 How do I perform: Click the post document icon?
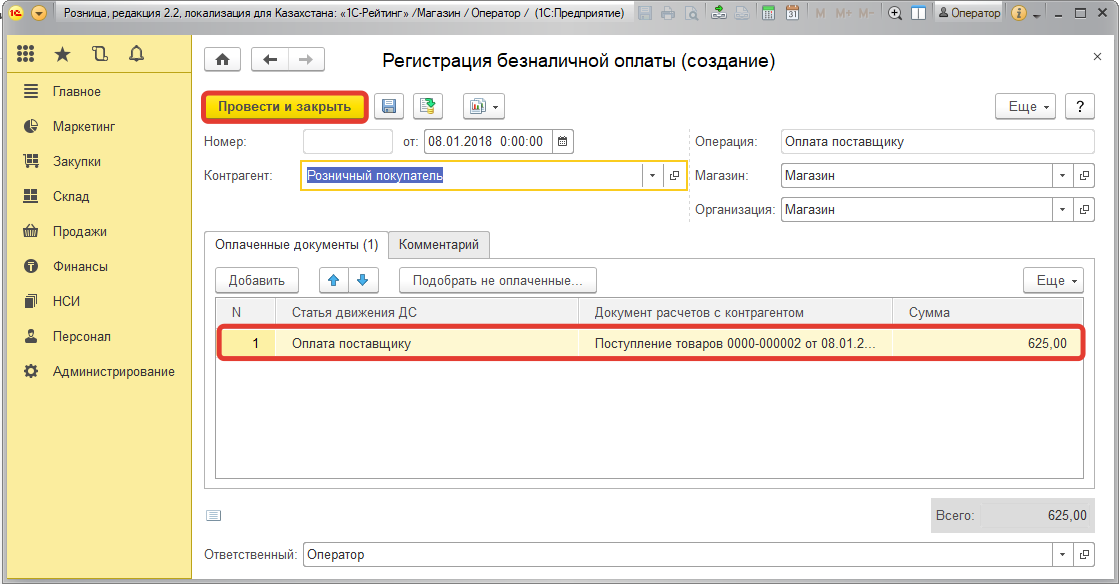pyautogui.click(x=428, y=107)
